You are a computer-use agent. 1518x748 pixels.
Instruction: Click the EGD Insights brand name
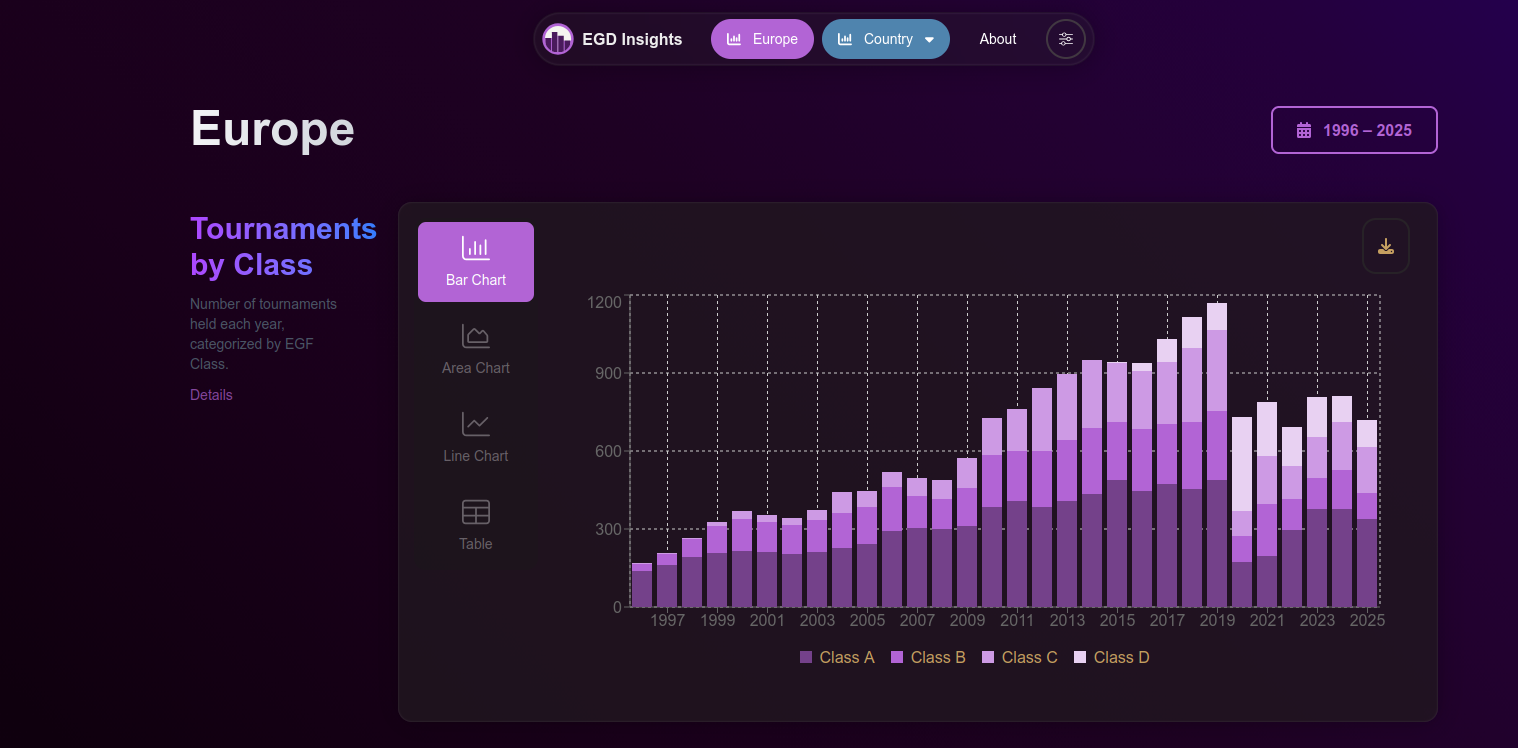tap(632, 39)
